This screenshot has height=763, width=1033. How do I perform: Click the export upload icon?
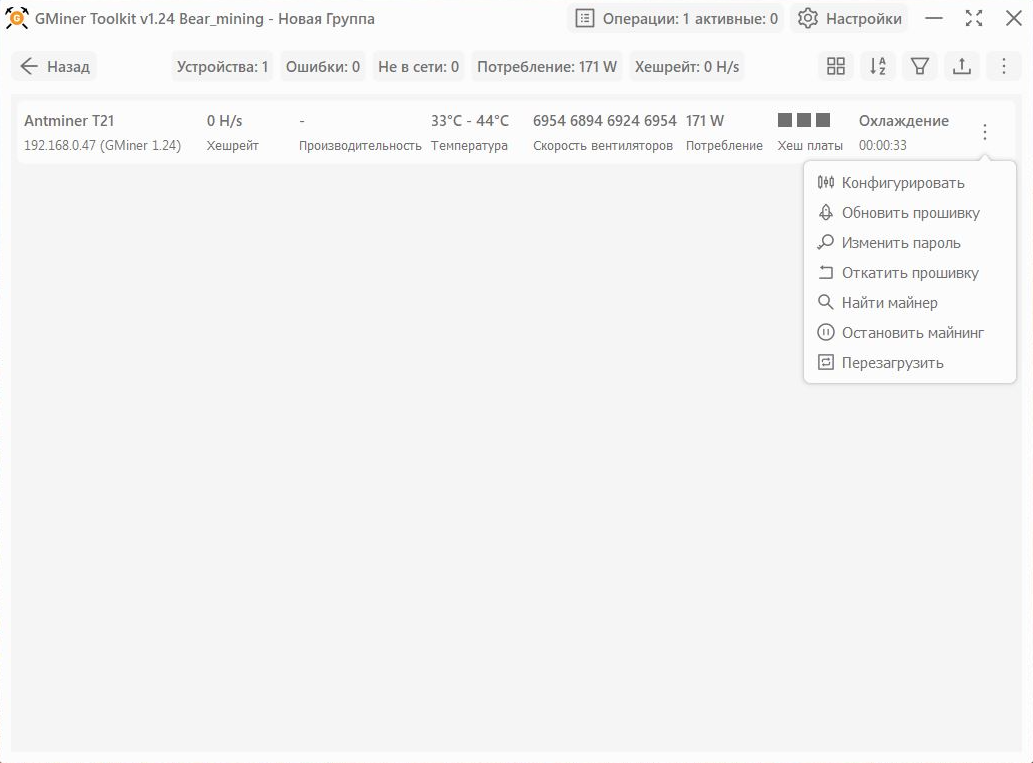pyautogui.click(x=962, y=67)
